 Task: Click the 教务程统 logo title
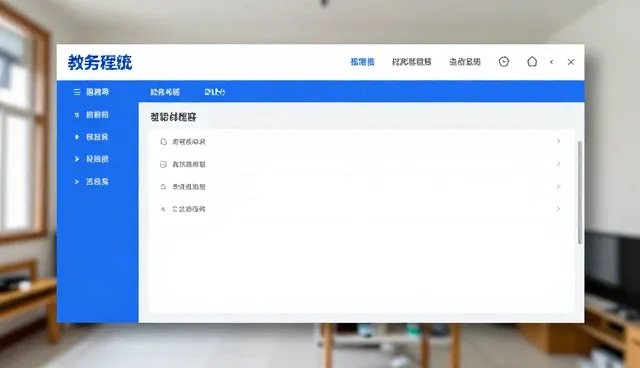pyautogui.click(x=100, y=62)
